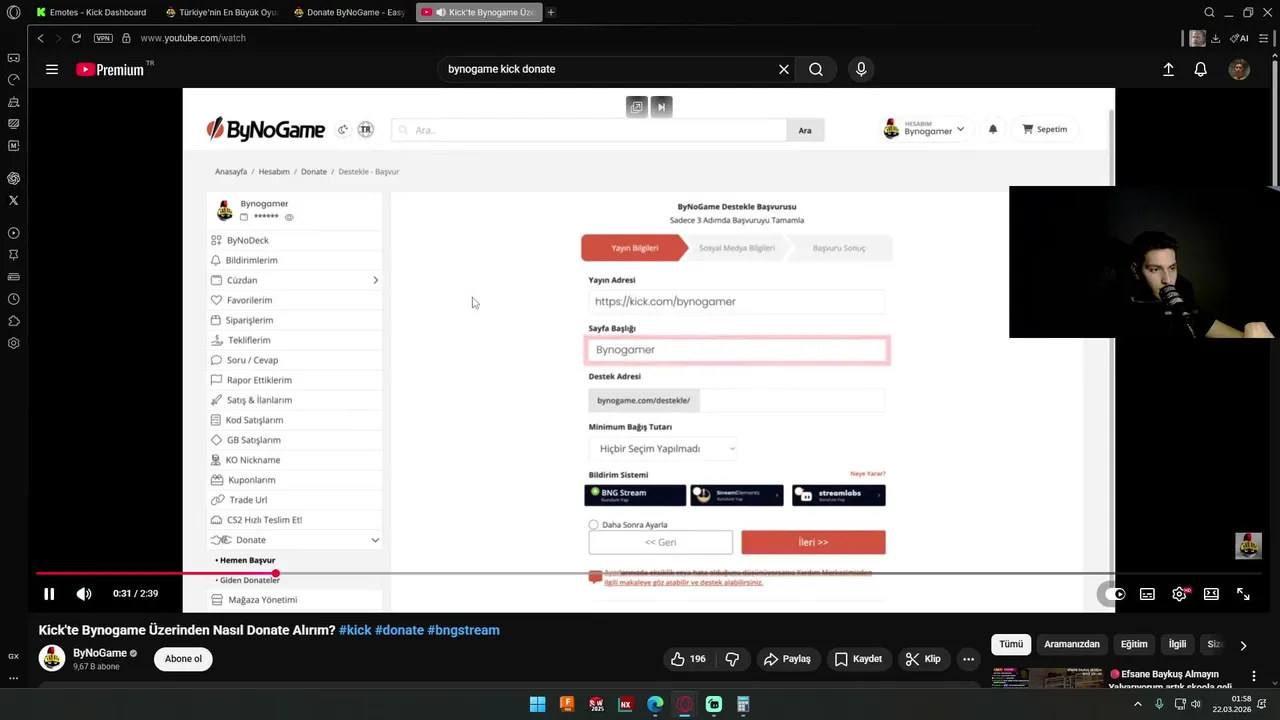Image resolution: width=1280 pixels, height=720 pixels.
Task: Open options for Efsane Baykuş video
Action: [x=1253, y=676]
